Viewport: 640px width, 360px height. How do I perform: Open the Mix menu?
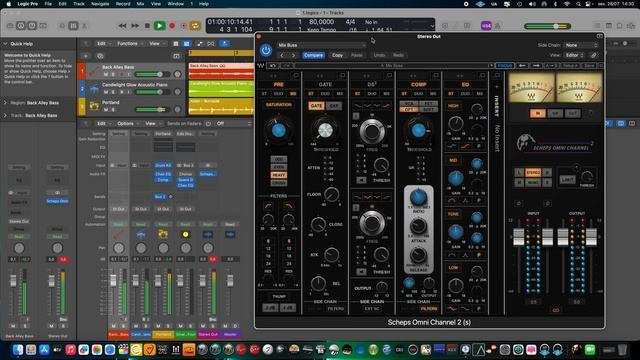click(140, 4)
